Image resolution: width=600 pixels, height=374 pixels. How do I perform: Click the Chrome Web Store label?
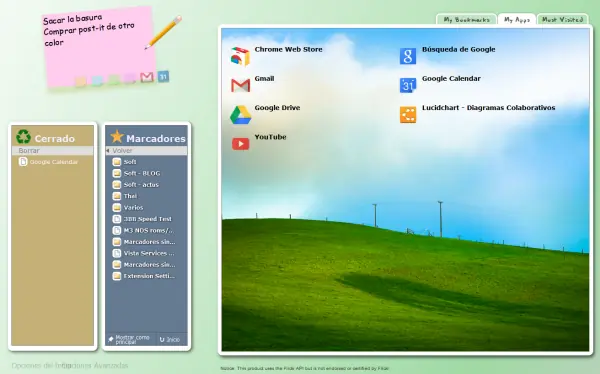pyautogui.click(x=289, y=49)
